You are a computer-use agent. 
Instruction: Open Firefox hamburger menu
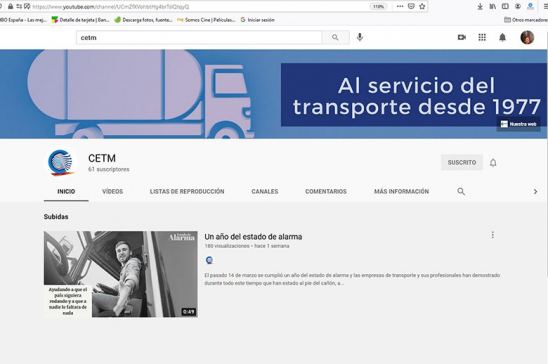click(545, 6)
